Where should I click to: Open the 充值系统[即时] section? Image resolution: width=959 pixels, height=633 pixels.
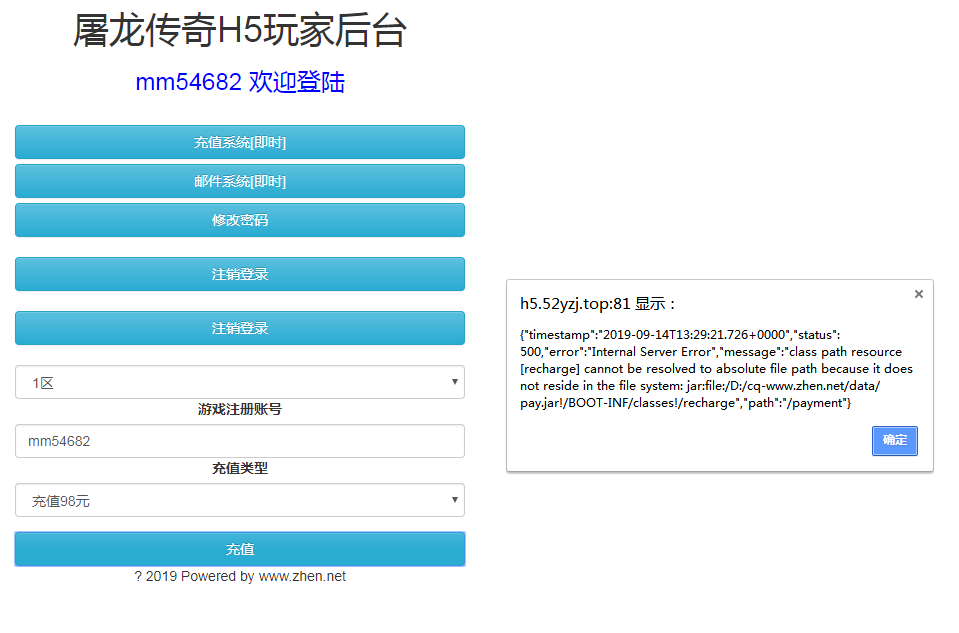(x=240, y=142)
